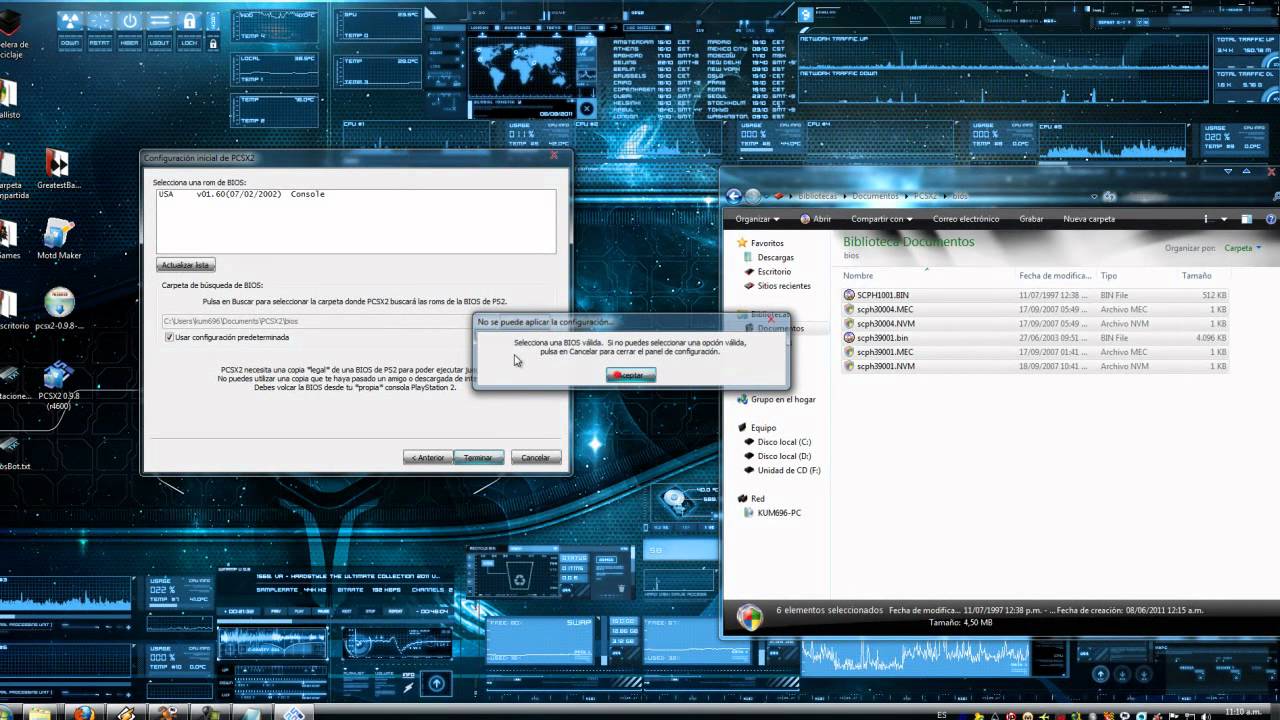This screenshot has width=1280, height=720.
Task: Open GreatestBa... desktop shortcut
Action: (x=58, y=169)
